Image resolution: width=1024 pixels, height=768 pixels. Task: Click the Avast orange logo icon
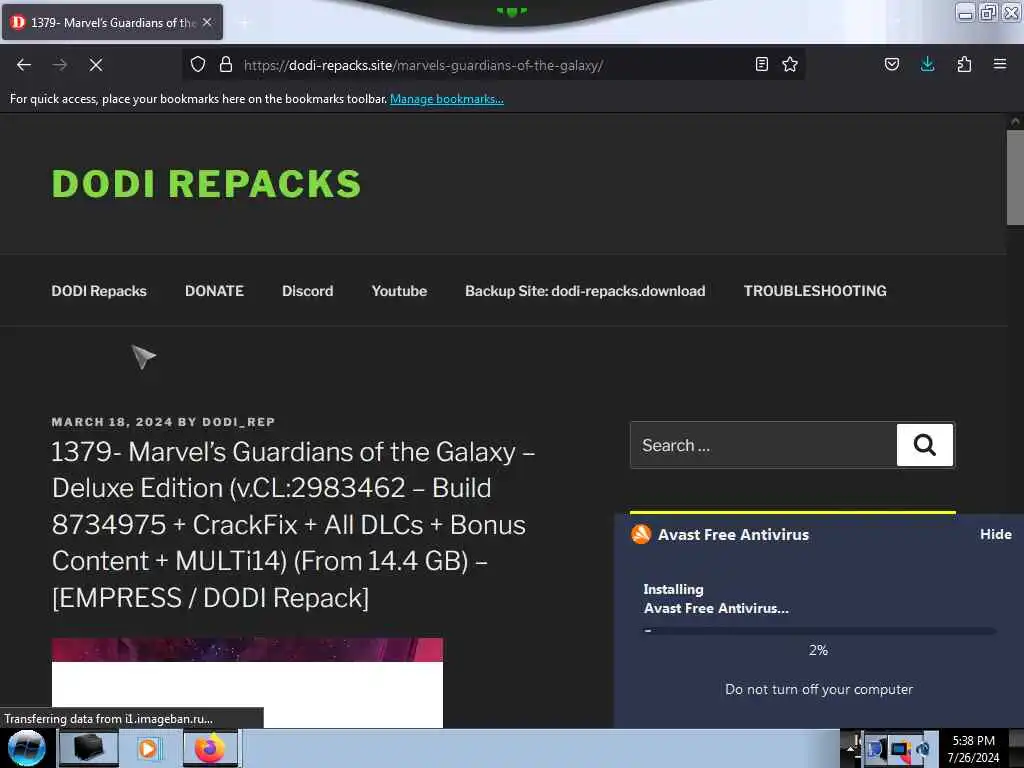pos(641,534)
